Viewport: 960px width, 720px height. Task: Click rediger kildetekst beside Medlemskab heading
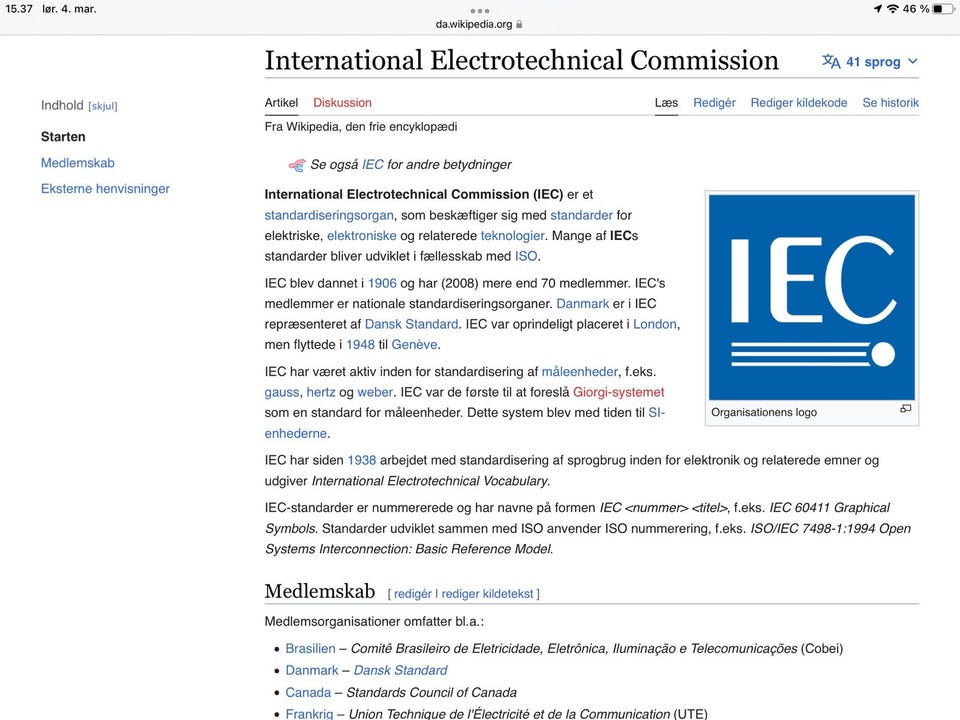487,594
